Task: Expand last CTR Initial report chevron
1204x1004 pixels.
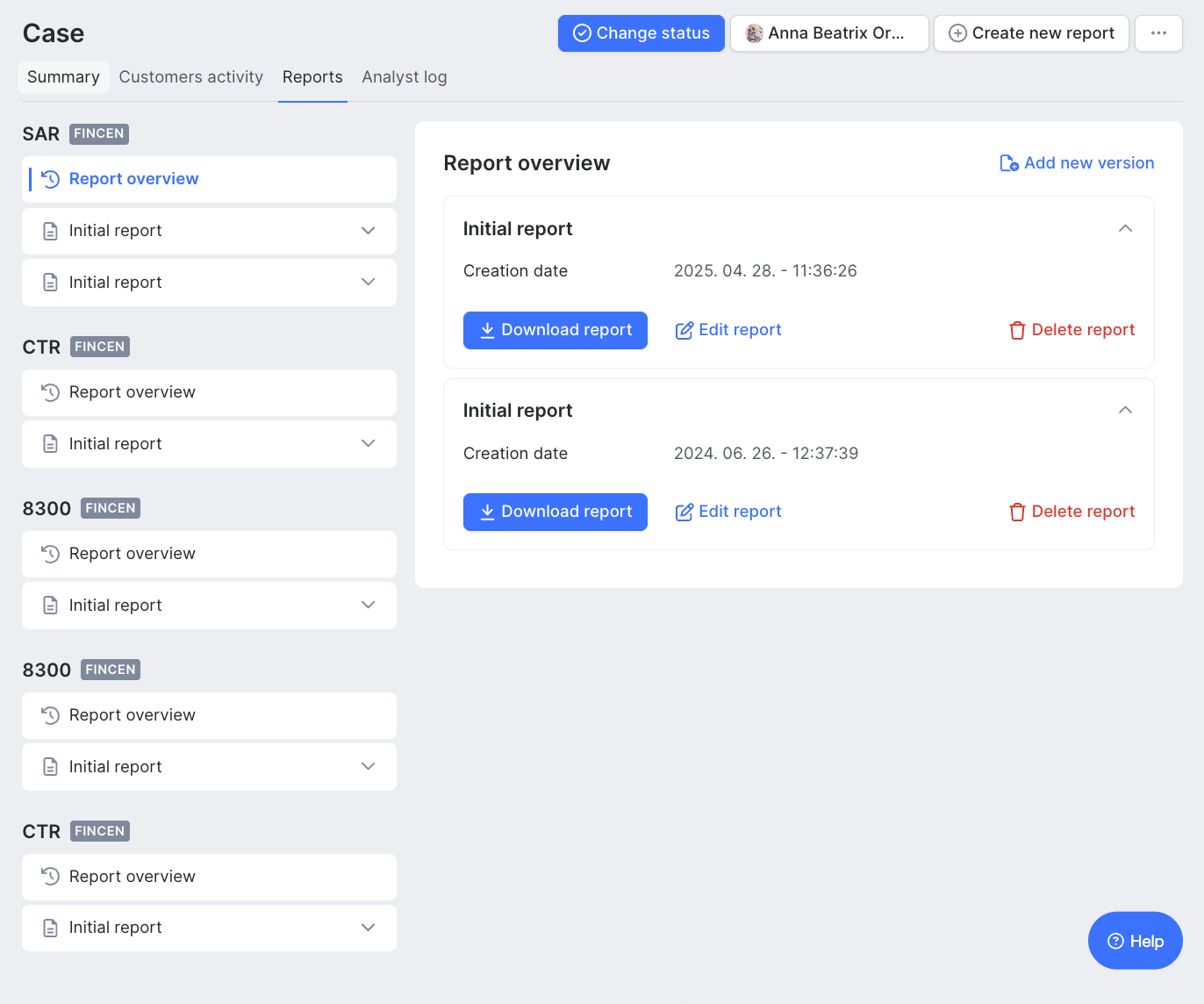Action: [369, 928]
